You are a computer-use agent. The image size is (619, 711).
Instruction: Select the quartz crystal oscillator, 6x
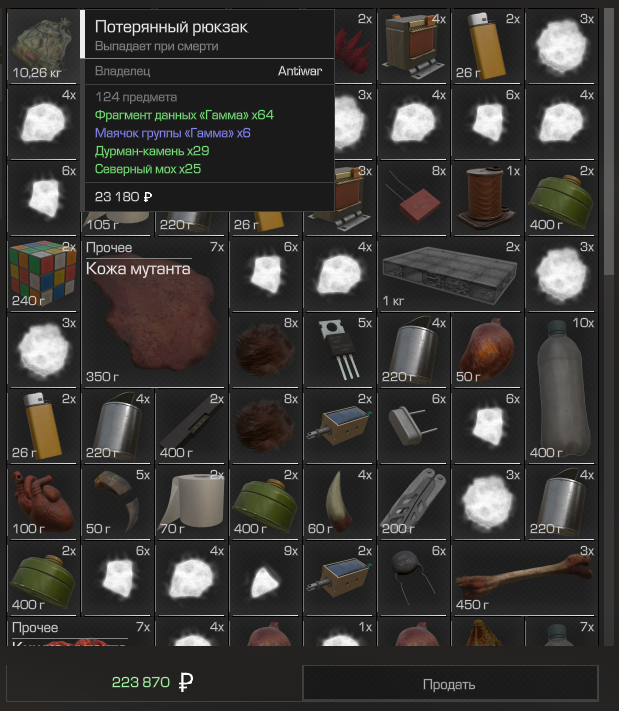(413, 426)
